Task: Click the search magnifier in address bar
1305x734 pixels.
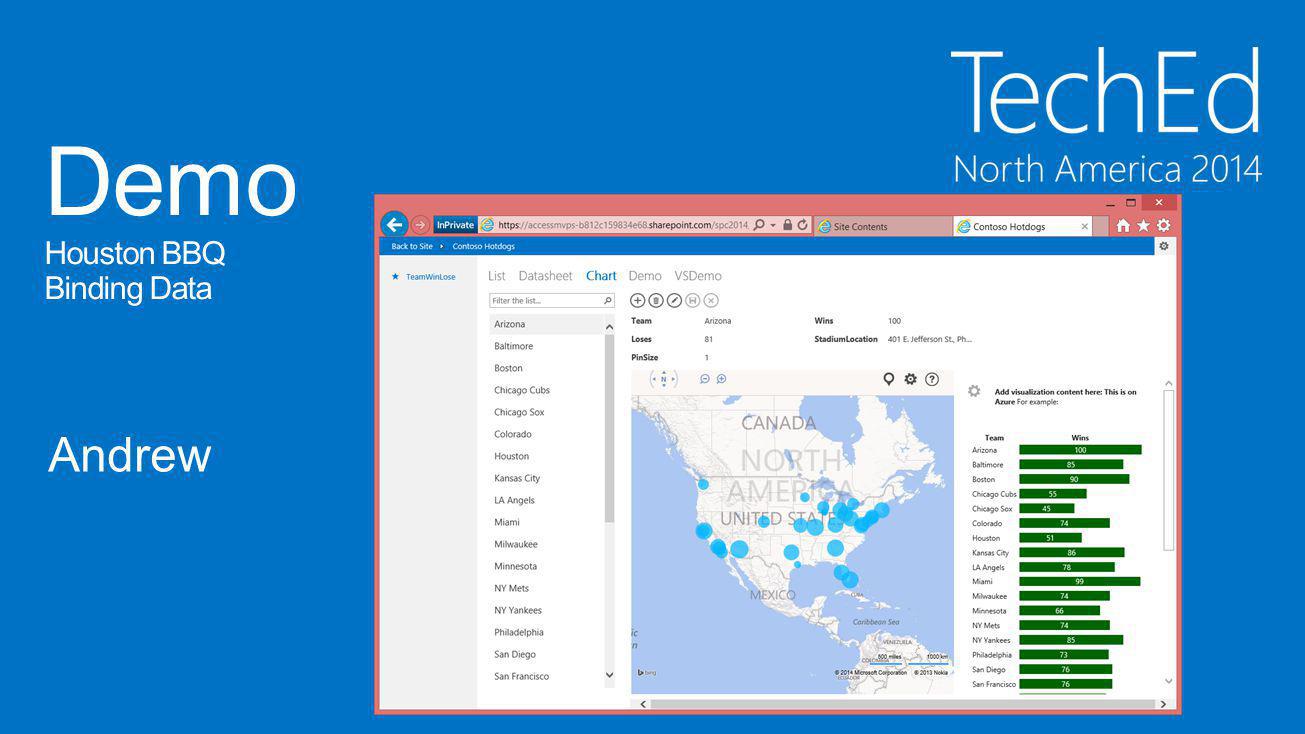Action: pos(759,226)
